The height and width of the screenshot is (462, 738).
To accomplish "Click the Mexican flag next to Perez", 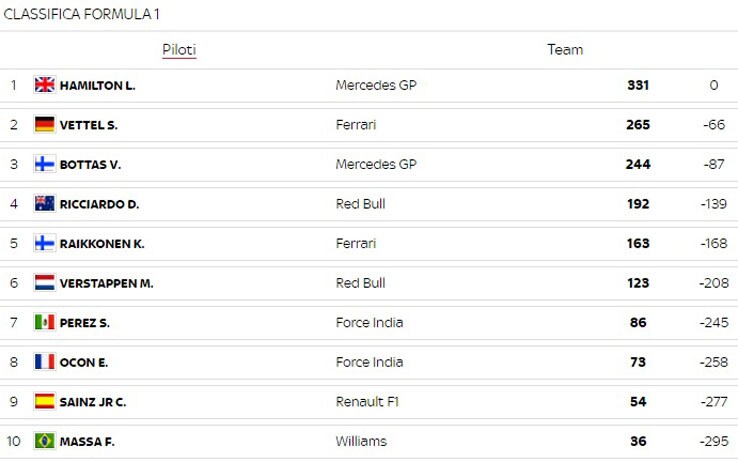I will [45, 322].
